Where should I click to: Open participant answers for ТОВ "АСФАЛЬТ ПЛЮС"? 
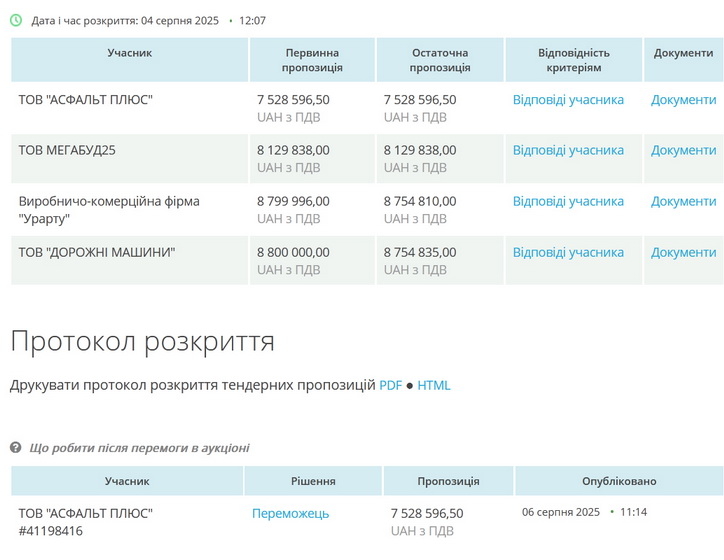568,100
